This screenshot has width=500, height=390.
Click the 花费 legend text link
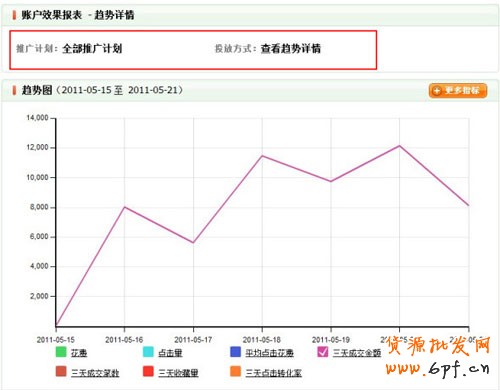[x=79, y=353]
